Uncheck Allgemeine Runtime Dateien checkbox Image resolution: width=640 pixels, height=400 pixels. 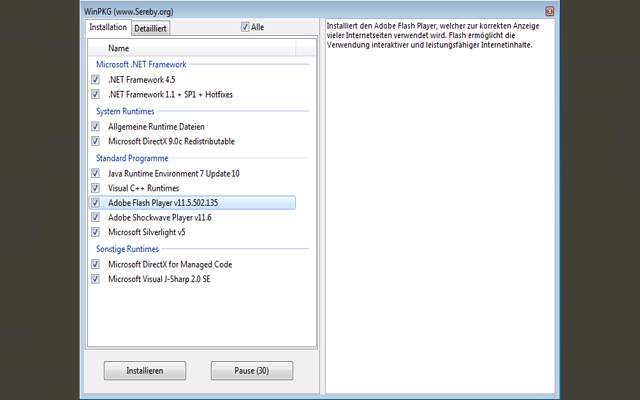pos(96,127)
